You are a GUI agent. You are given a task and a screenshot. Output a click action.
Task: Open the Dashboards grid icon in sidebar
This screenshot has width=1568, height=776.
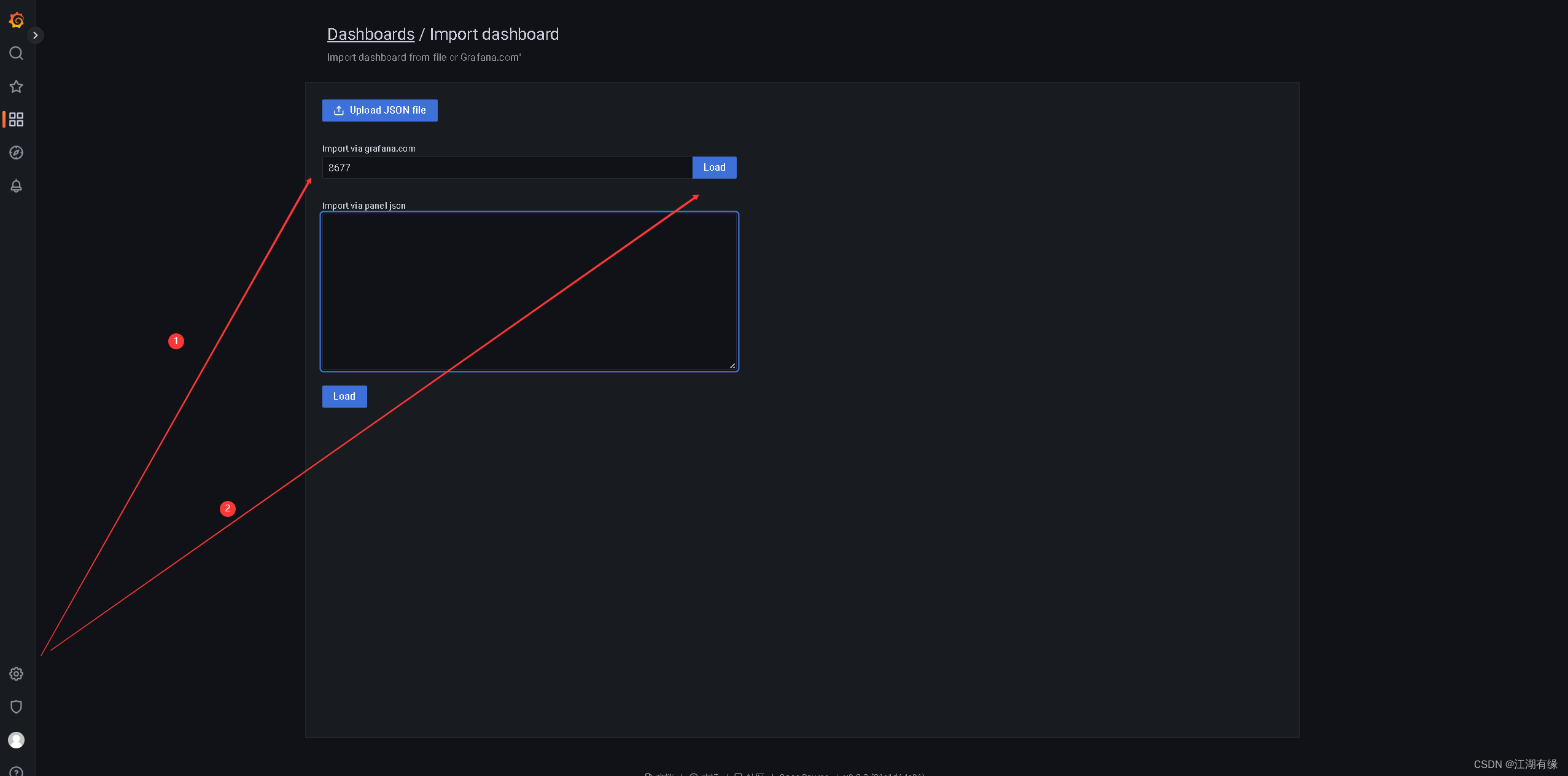(17, 120)
